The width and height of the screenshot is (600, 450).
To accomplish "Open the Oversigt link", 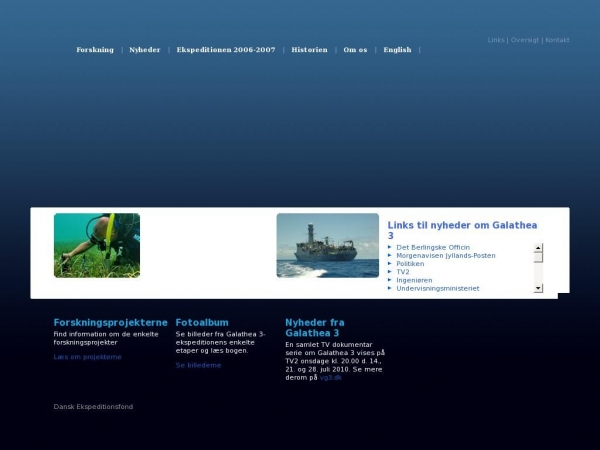I will pyautogui.click(x=525, y=40).
